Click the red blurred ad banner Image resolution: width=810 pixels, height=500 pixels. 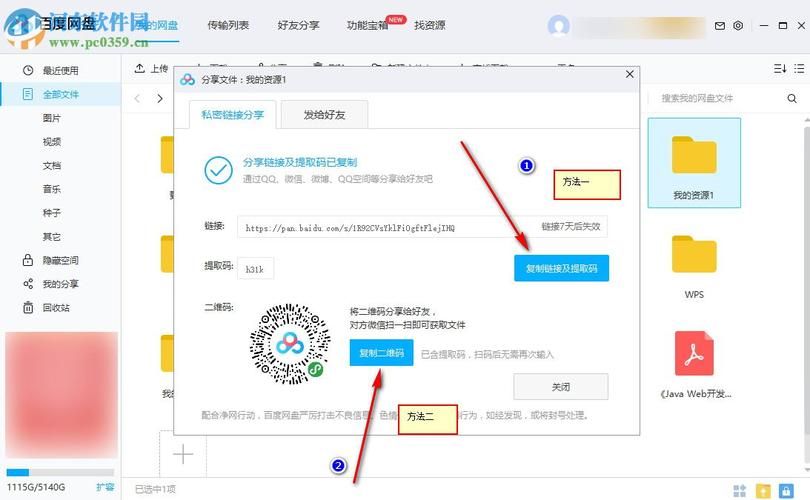(x=61, y=396)
